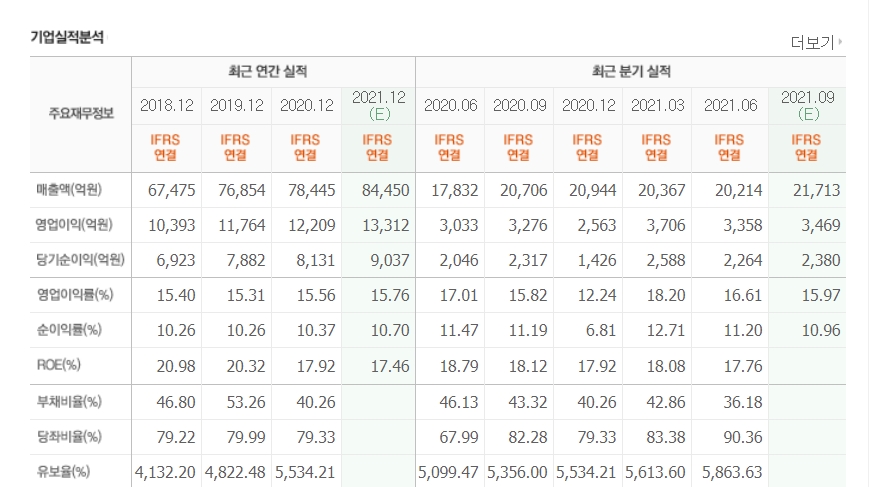Viewport: 869px width, 487px height.
Task: Click the 2020.09 column header
Action: point(519,105)
